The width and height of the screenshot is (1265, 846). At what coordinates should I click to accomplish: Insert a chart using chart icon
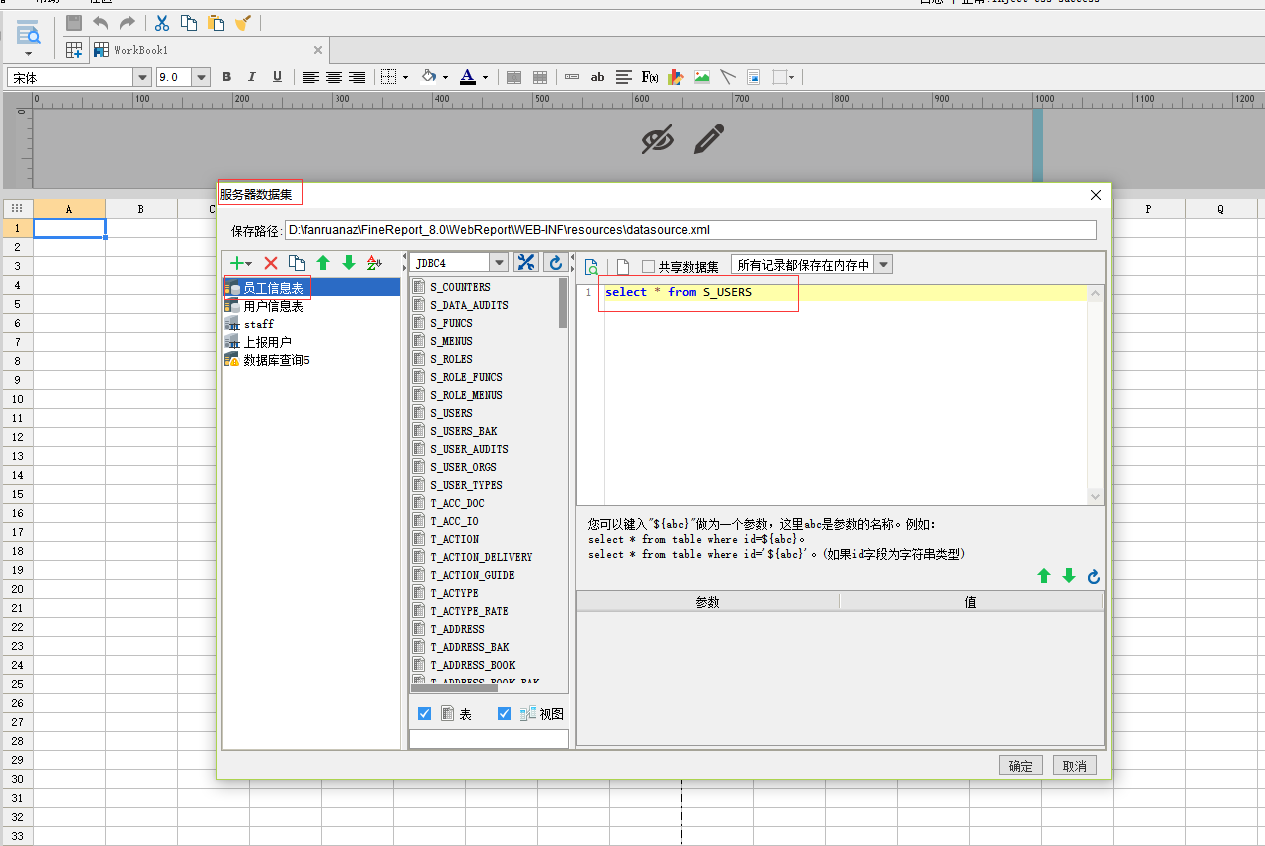[676, 77]
